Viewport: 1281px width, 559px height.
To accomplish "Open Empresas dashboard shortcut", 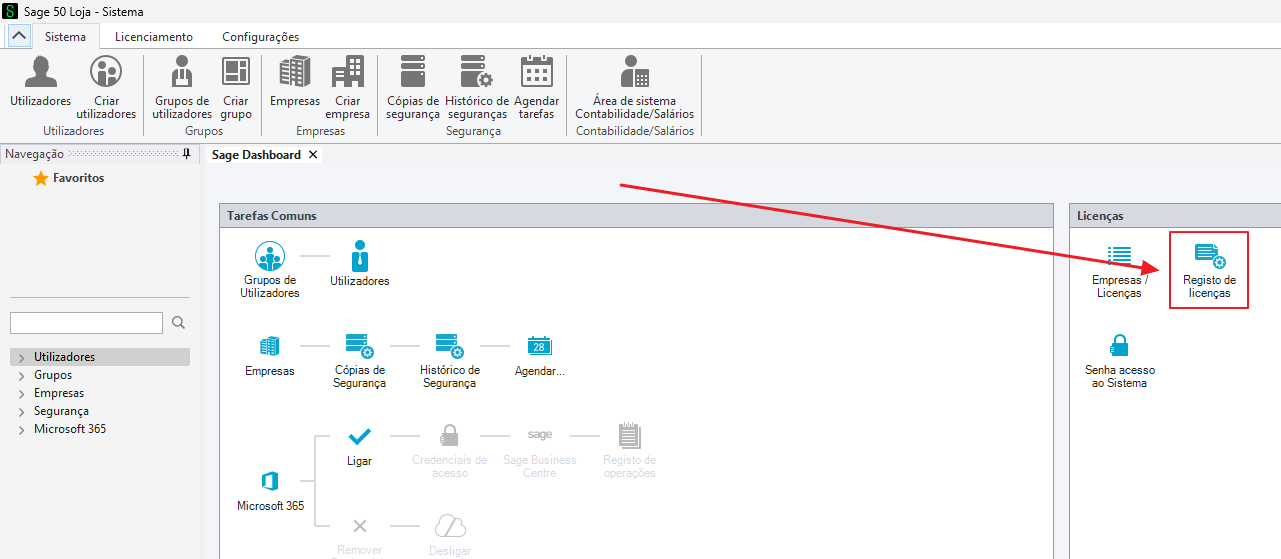I will (x=270, y=355).
